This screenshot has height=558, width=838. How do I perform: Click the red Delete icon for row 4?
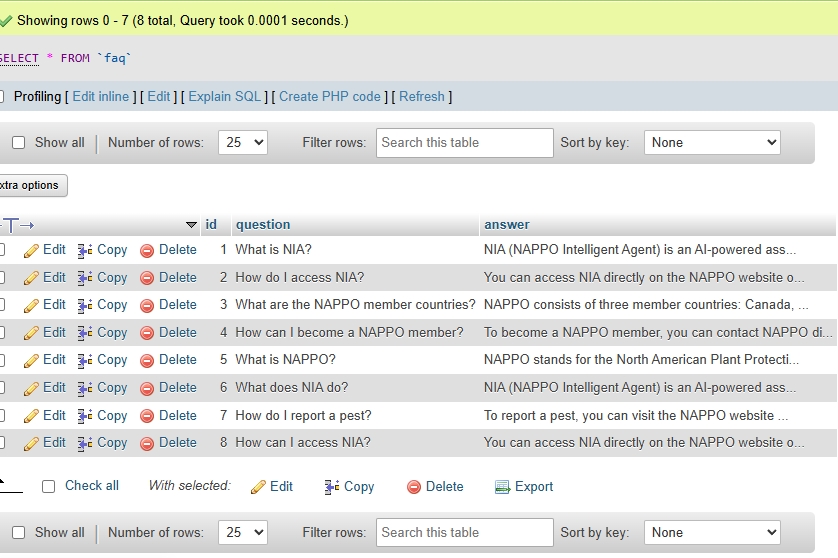[x=147, y=334]
